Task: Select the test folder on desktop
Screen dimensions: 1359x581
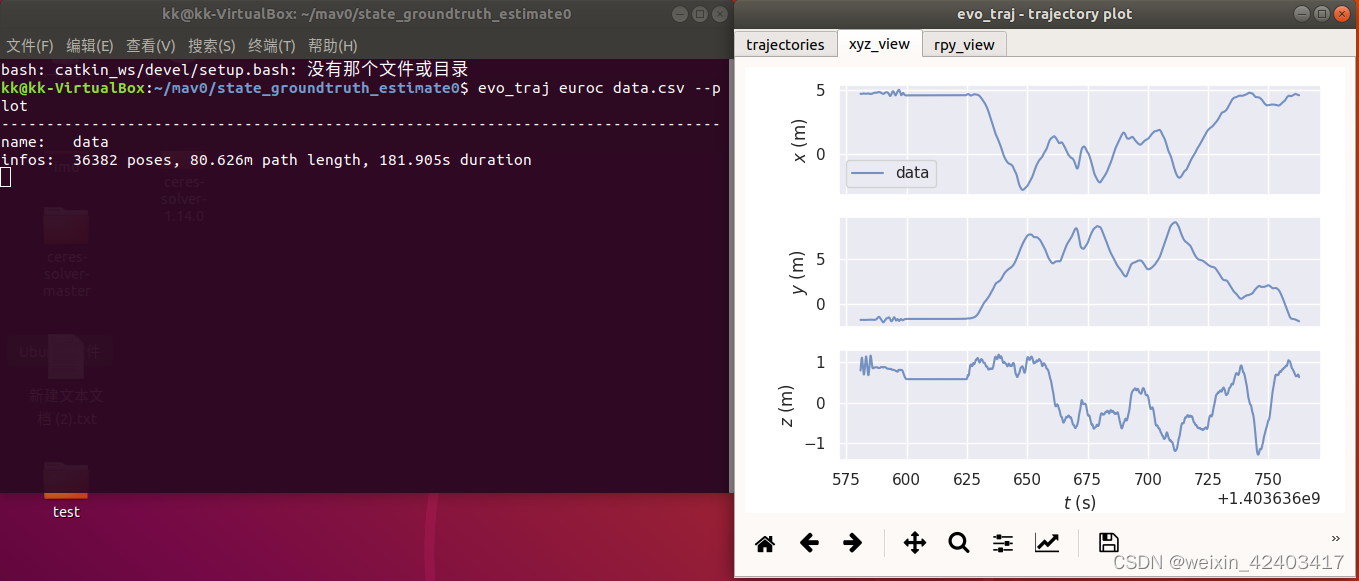Action: [x=66, y=490]
